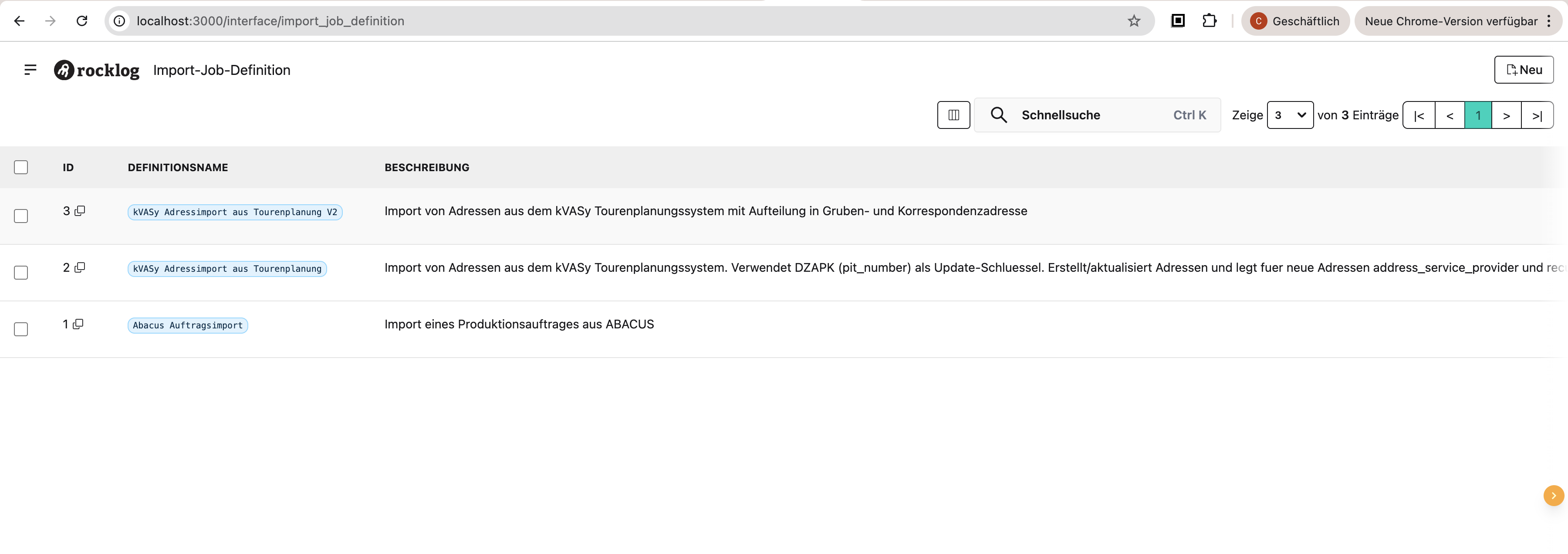This screenshot has height=554, width=1568.
Task: Jump to the first page
Action: [1419, 115]
